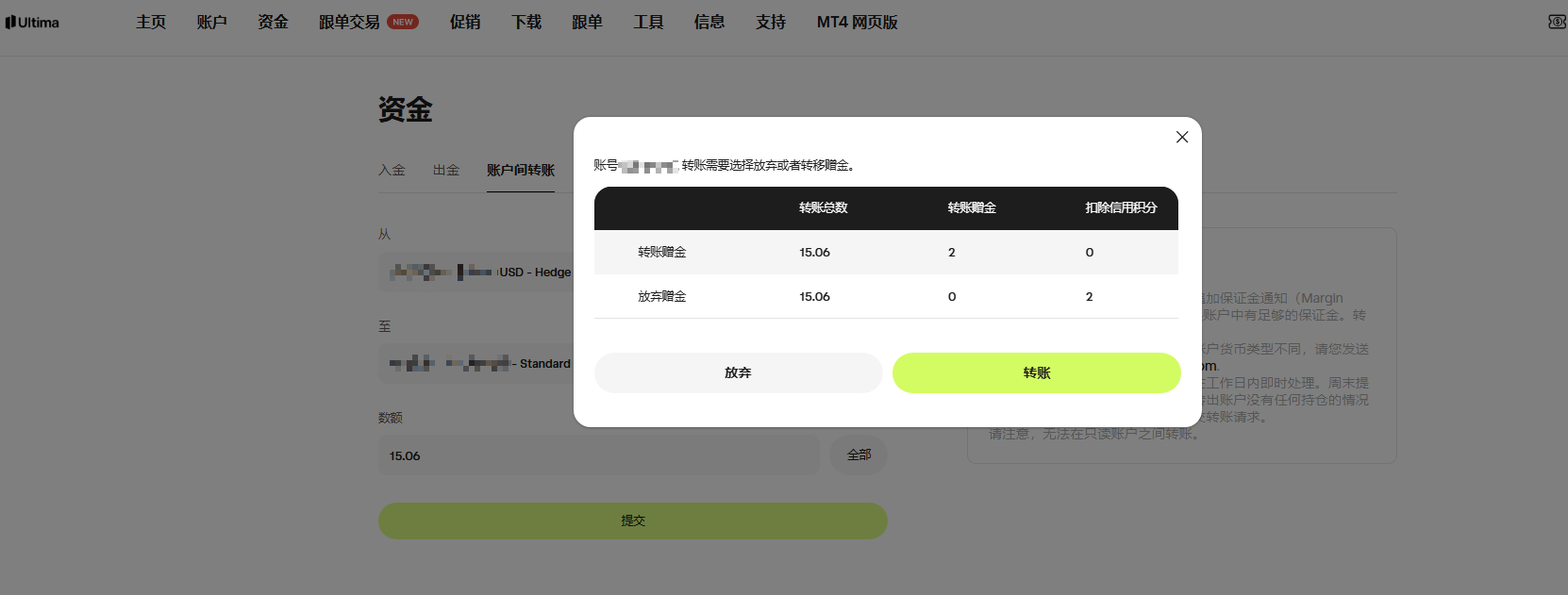The image size is (1568, 595).
Task: Select the 账户间转账 tab
Action: click(x=521, y=170)
